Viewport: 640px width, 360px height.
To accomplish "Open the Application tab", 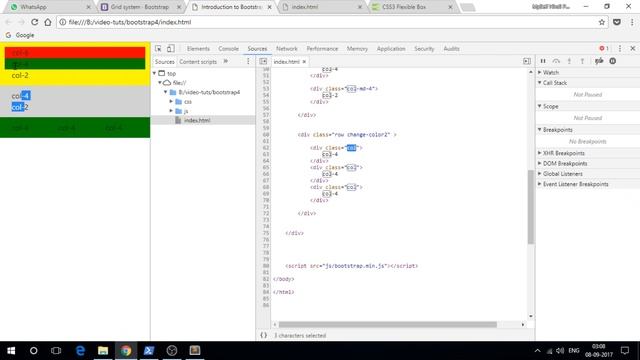I will click(x=391, y=49).
